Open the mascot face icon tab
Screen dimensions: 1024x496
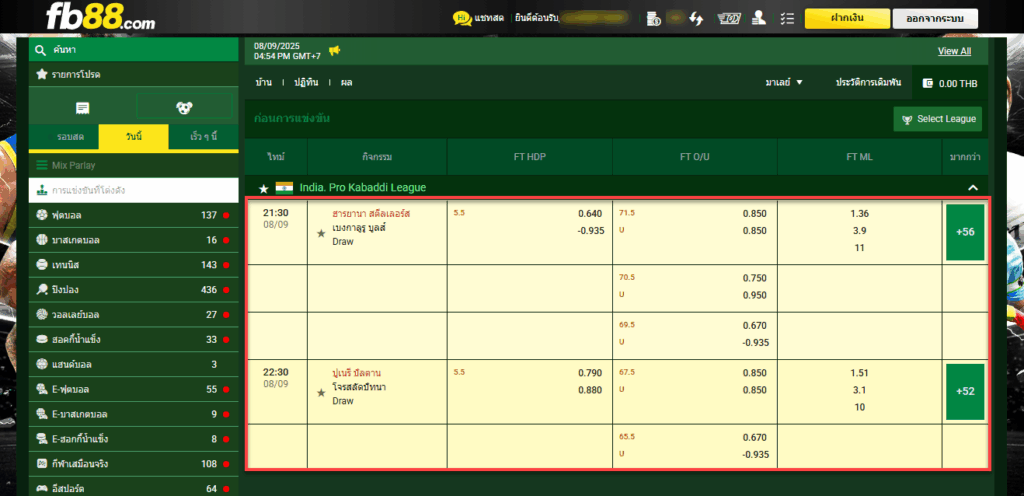[184, 108]
